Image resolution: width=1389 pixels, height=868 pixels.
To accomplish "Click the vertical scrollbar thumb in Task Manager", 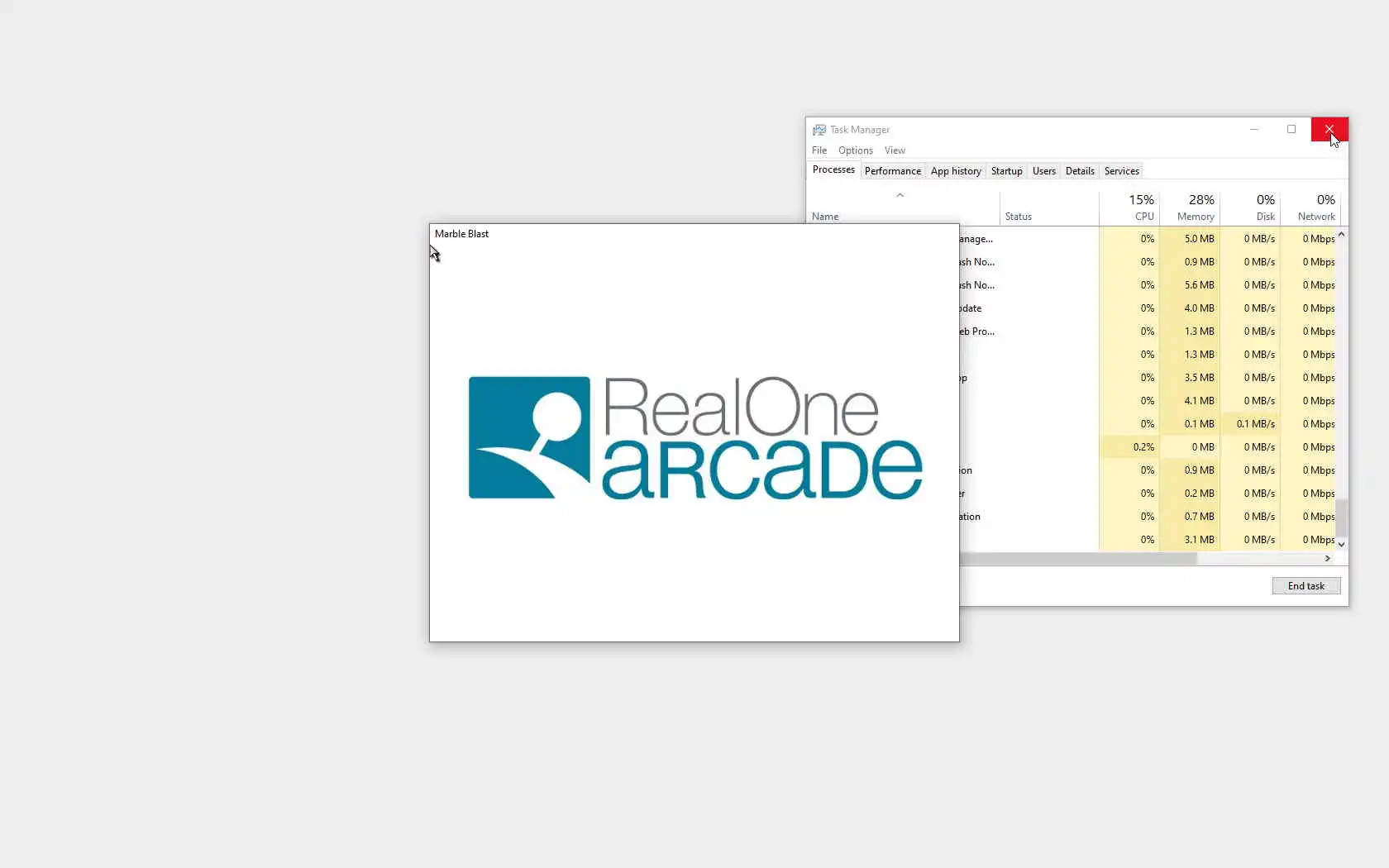I will [1341, 517].
